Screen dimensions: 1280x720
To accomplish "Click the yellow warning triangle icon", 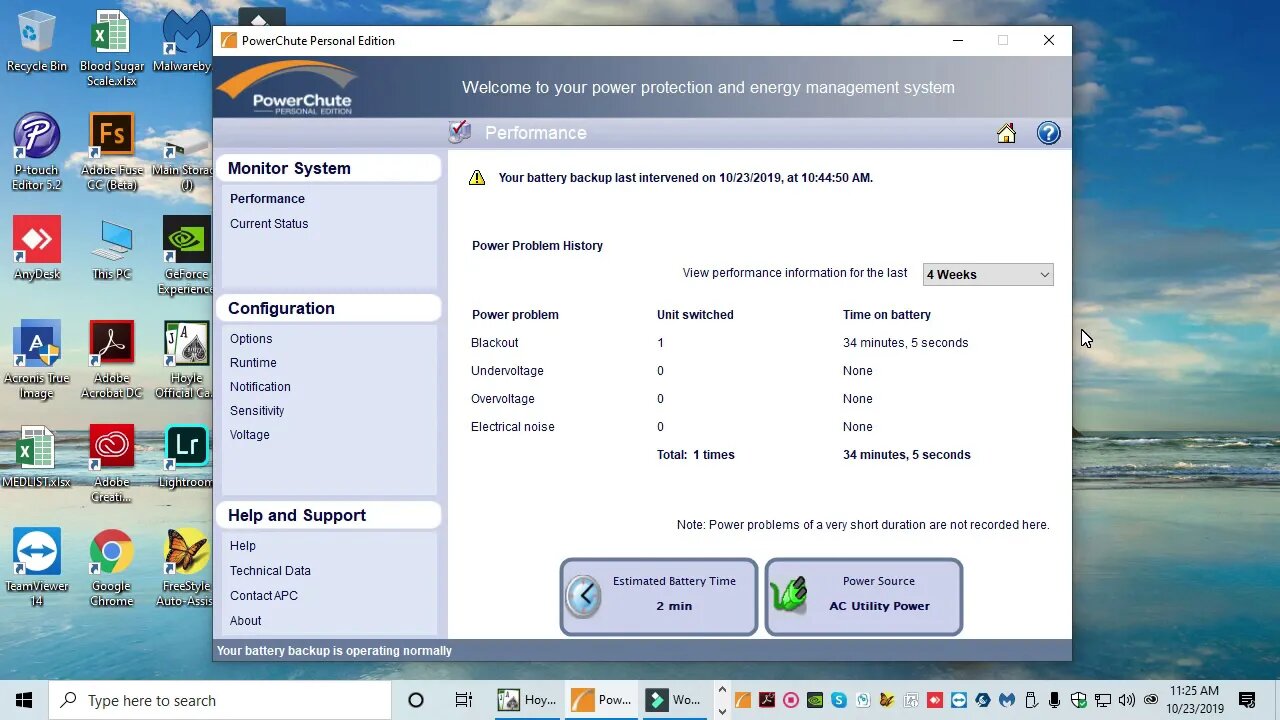I will 477,178.
